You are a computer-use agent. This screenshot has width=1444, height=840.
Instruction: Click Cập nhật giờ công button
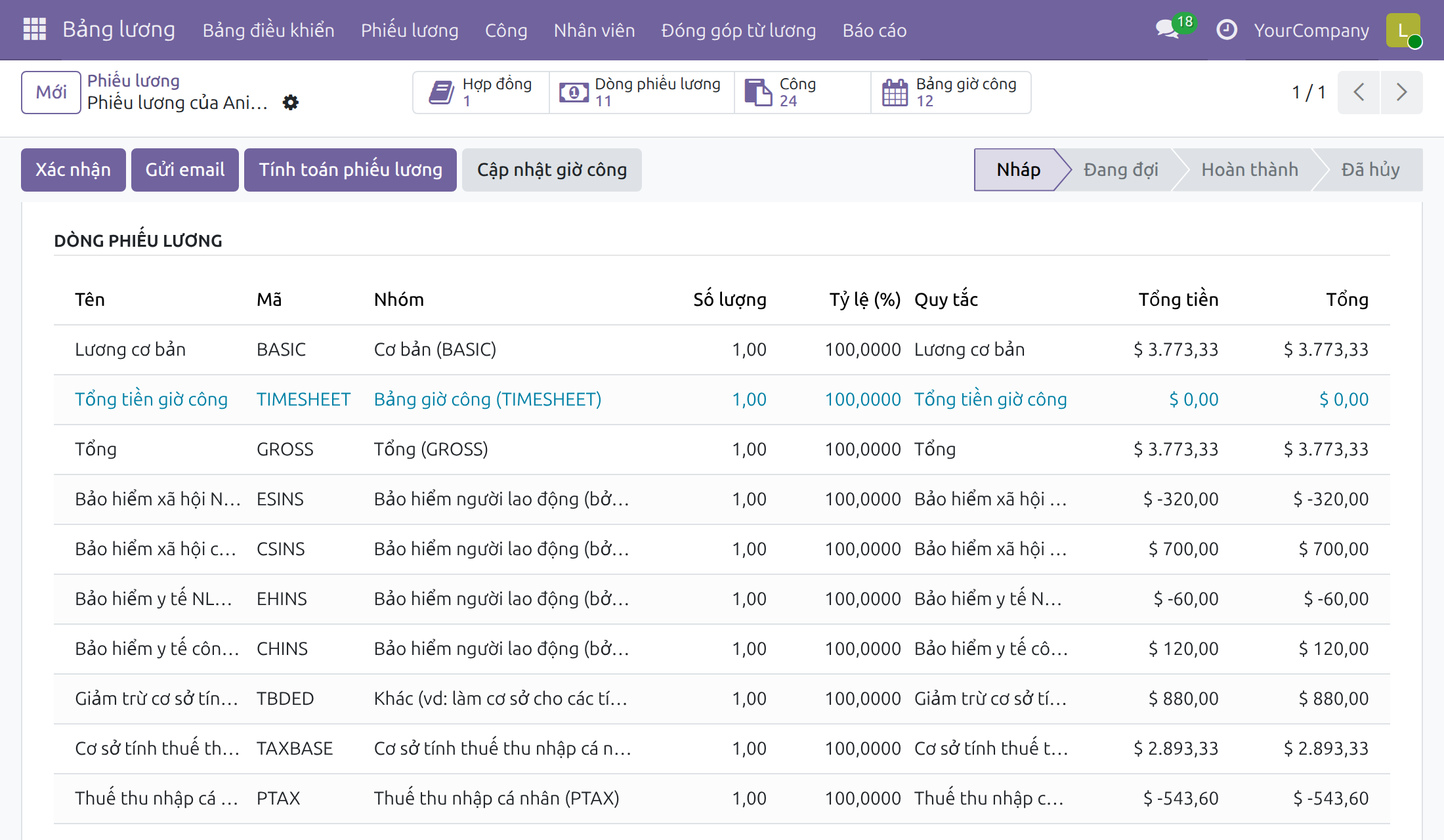tap(552, 170)
